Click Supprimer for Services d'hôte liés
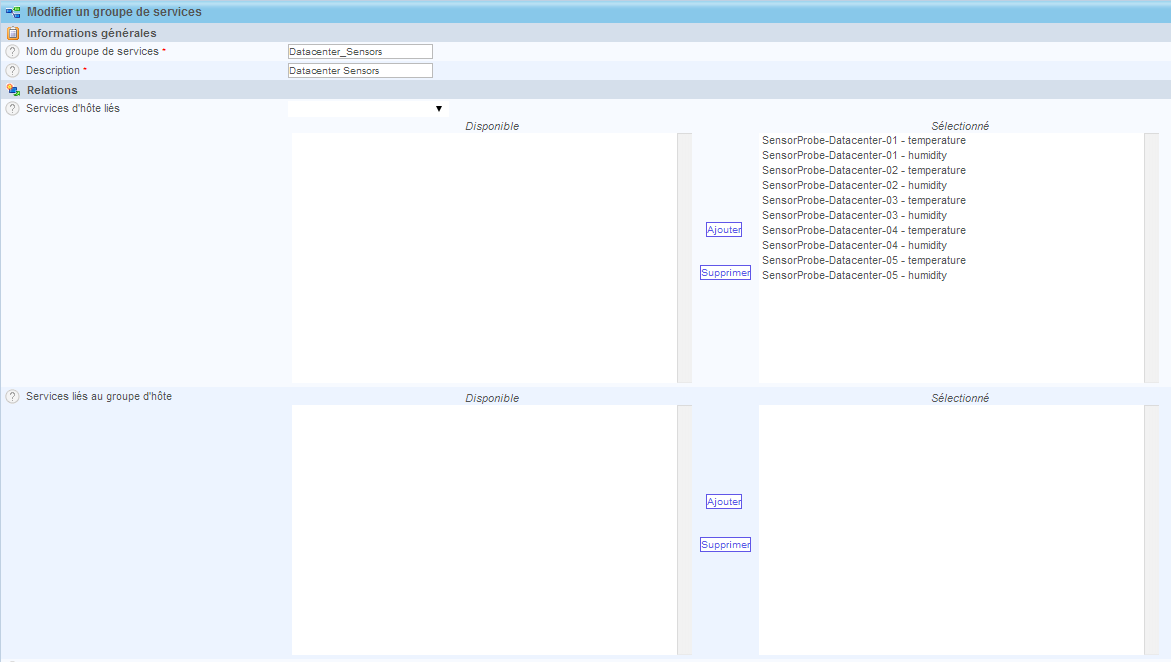1171x662 pixels. (725, 273)
